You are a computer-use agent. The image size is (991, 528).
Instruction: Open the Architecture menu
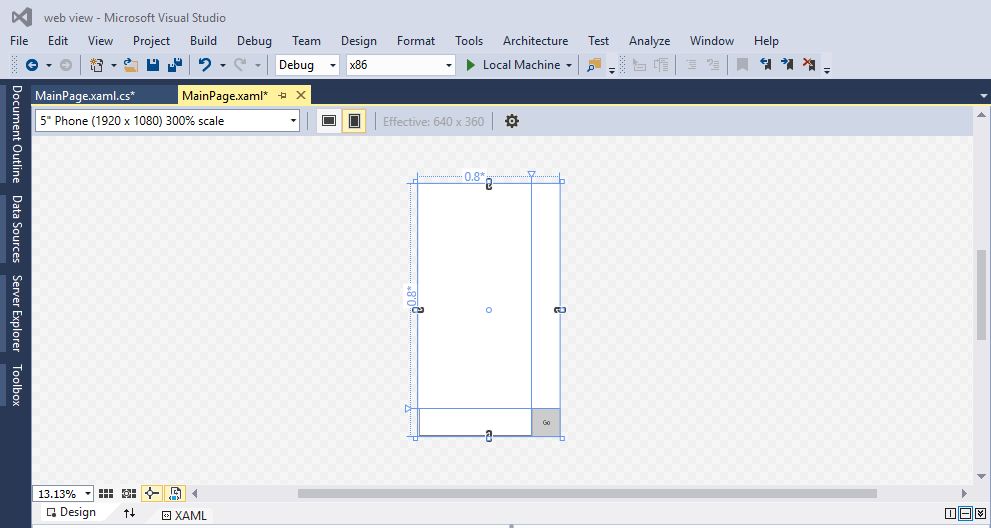535,40
